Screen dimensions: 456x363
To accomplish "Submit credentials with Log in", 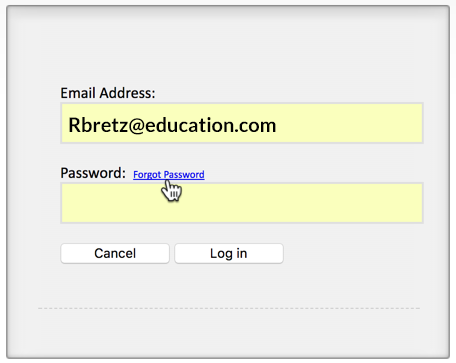I will click(x=229, y=254).
